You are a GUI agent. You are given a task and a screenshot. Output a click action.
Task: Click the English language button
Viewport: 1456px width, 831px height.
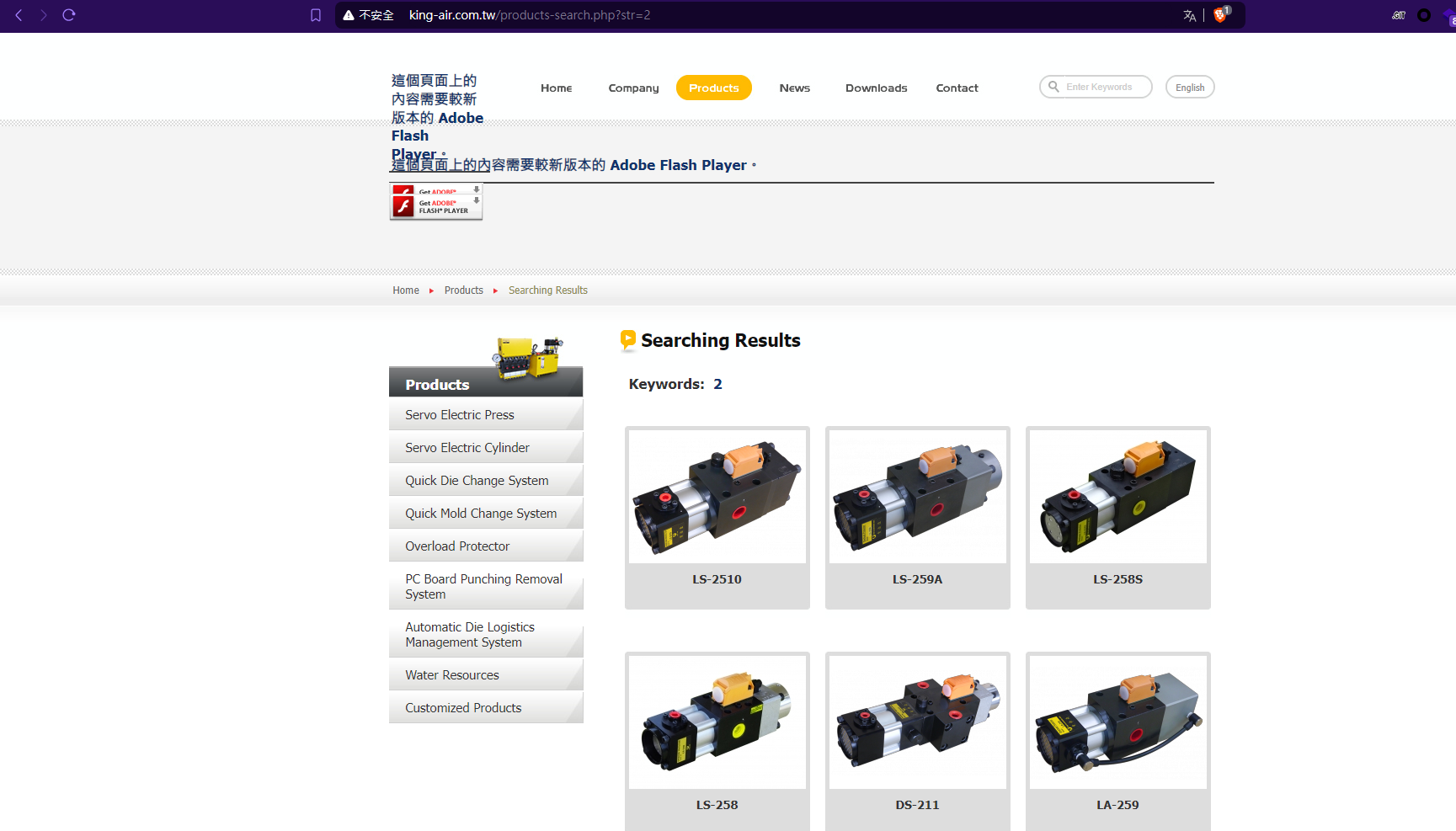(x=1190, y=87)
